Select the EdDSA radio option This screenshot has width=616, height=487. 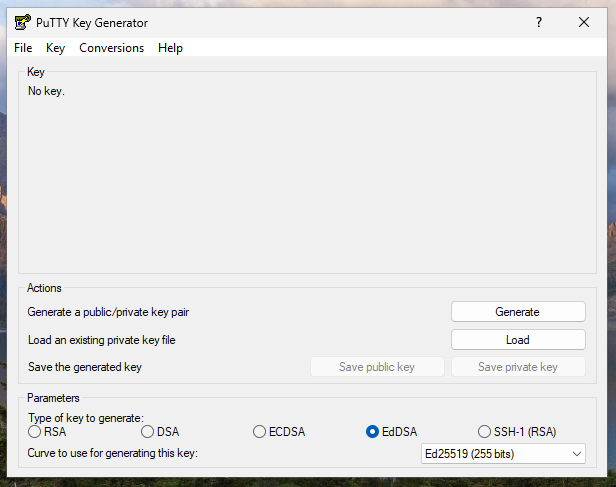tap(373, 432)
